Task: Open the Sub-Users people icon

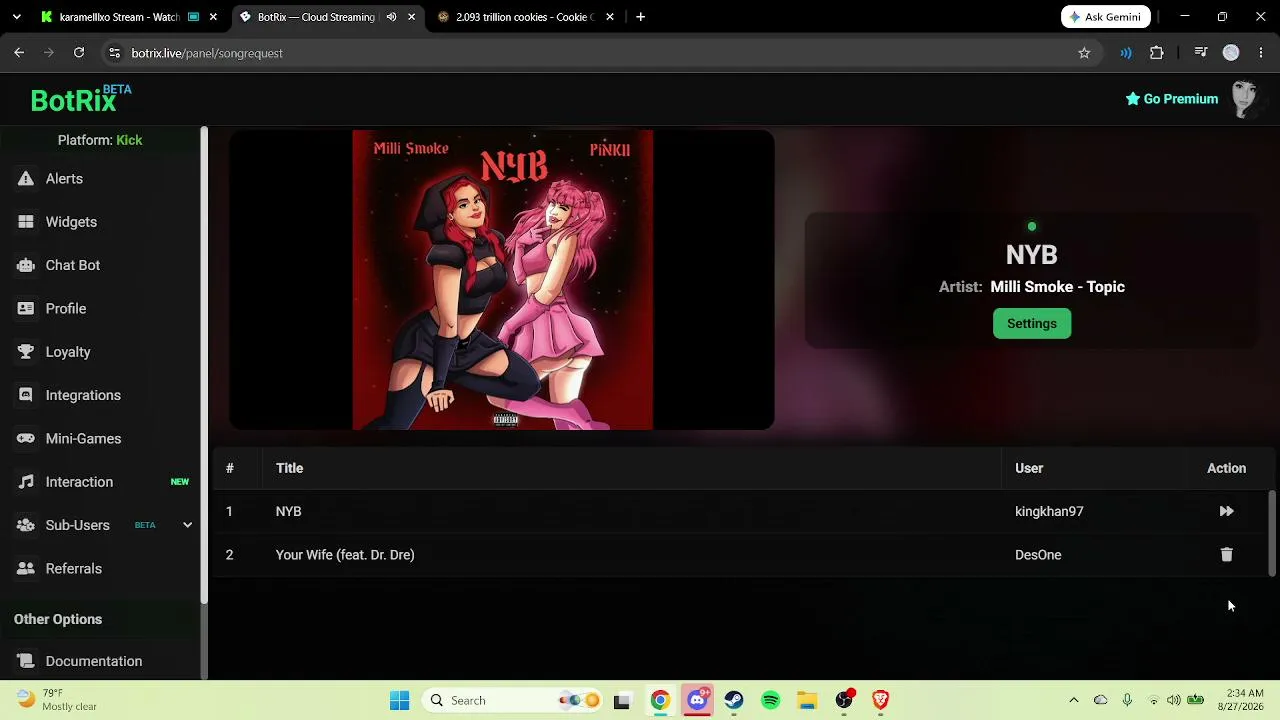Action: 26,525
